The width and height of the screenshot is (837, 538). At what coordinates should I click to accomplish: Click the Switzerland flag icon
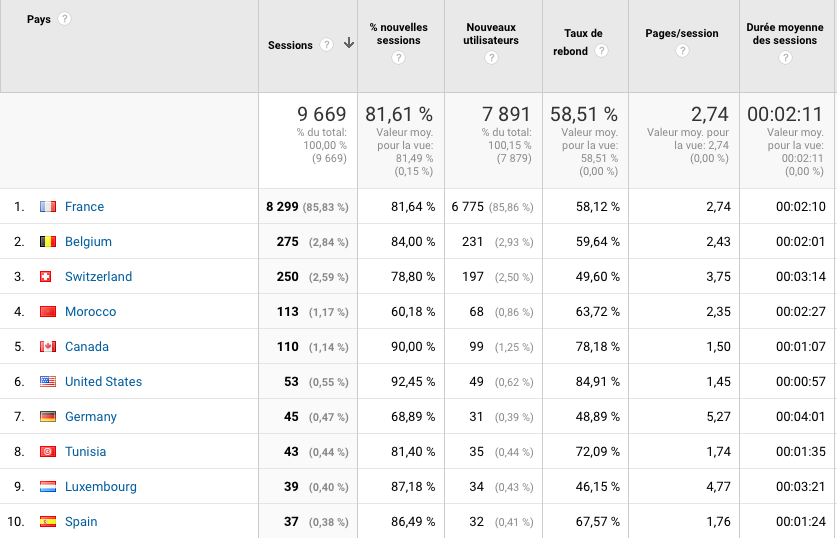tap(46, 276)
